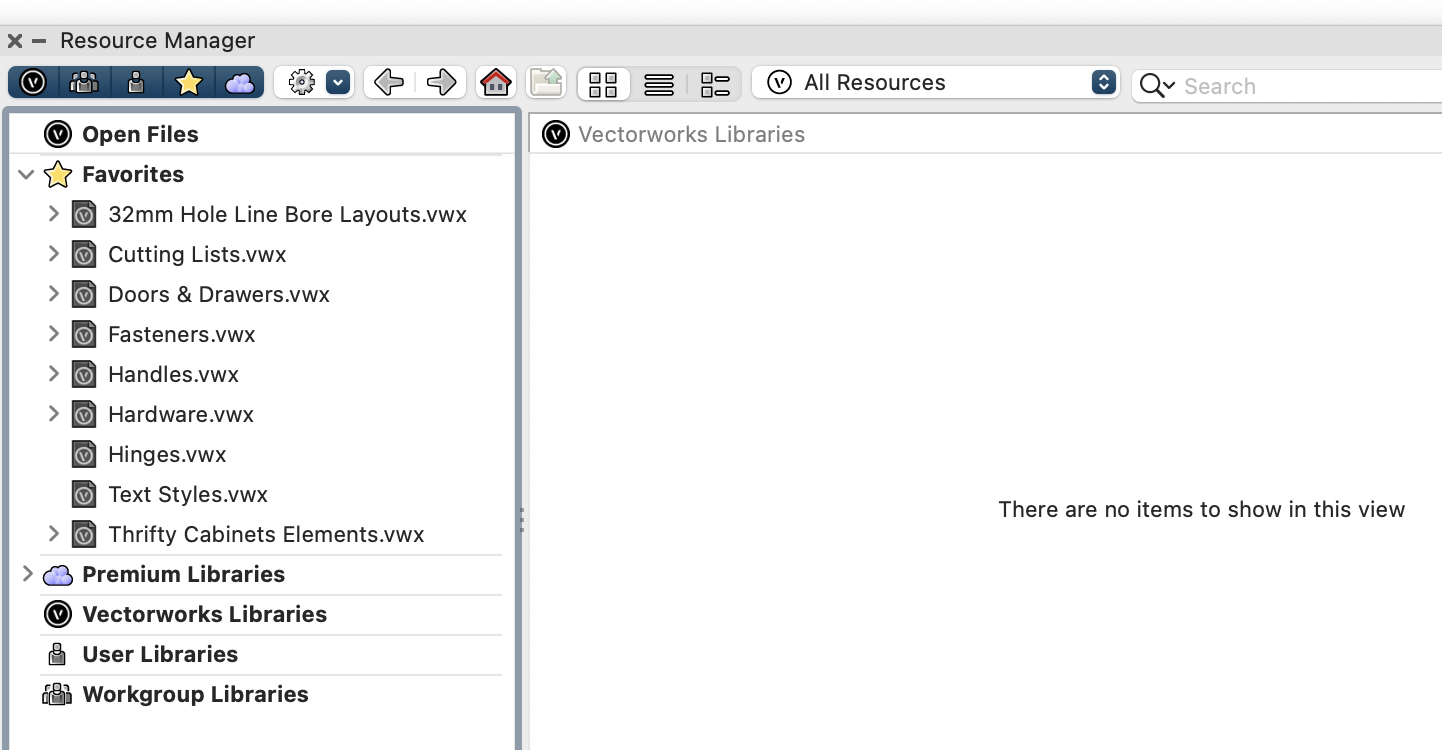Viewport: 1442px width, 750px height.
Task: Click the back navigation arrow
Action: [388, 82]
